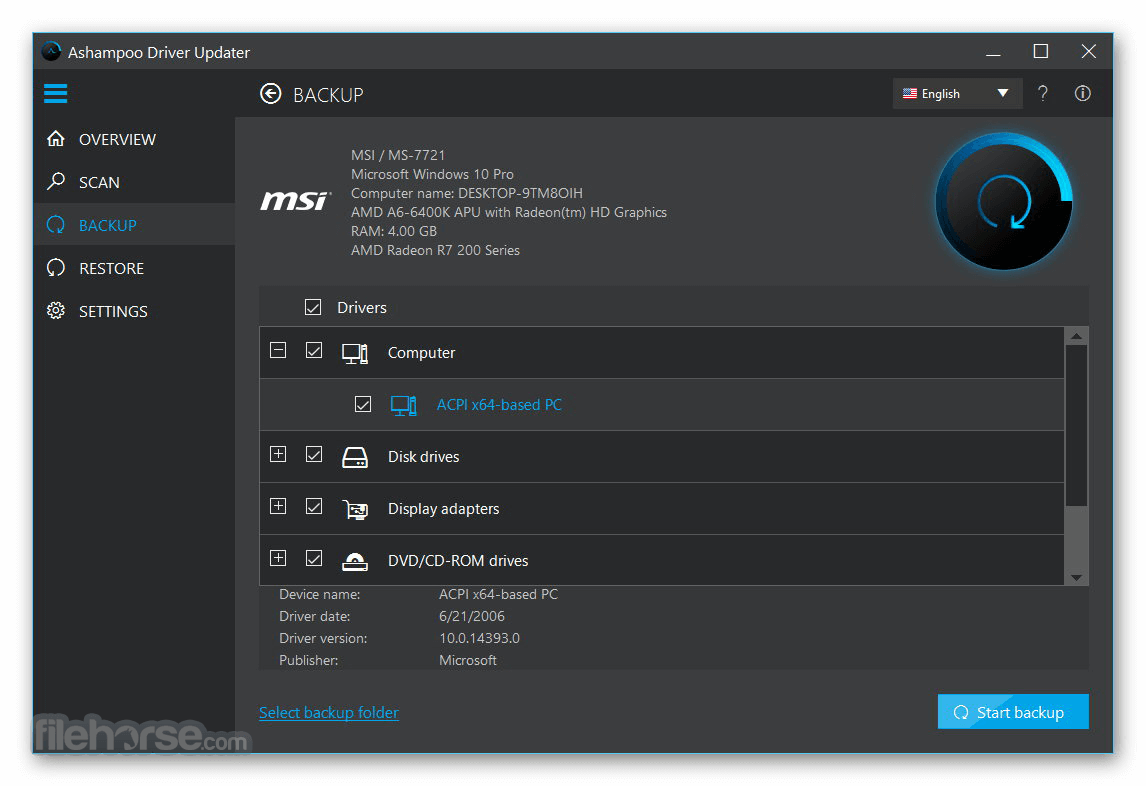The width and height of the screenshot is (1146, 786).
Task: Uncheck the Display adapters checkbox
Action: pyautogui.click(x=314, y=506)
